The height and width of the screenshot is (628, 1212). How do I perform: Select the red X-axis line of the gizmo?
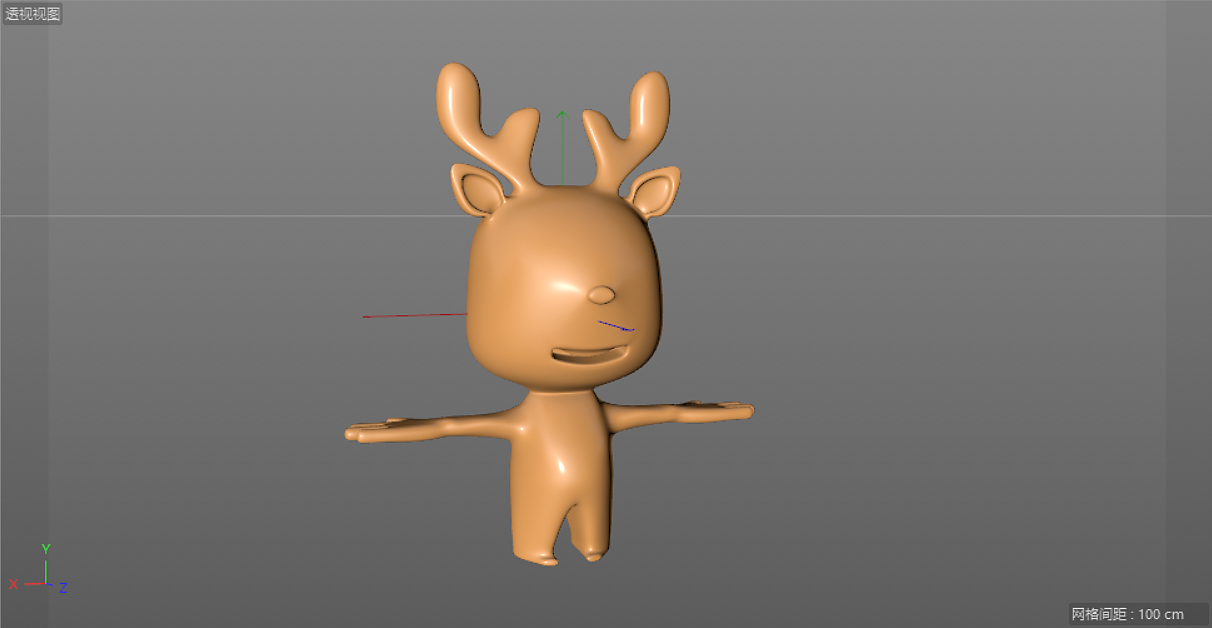point(414,315)
